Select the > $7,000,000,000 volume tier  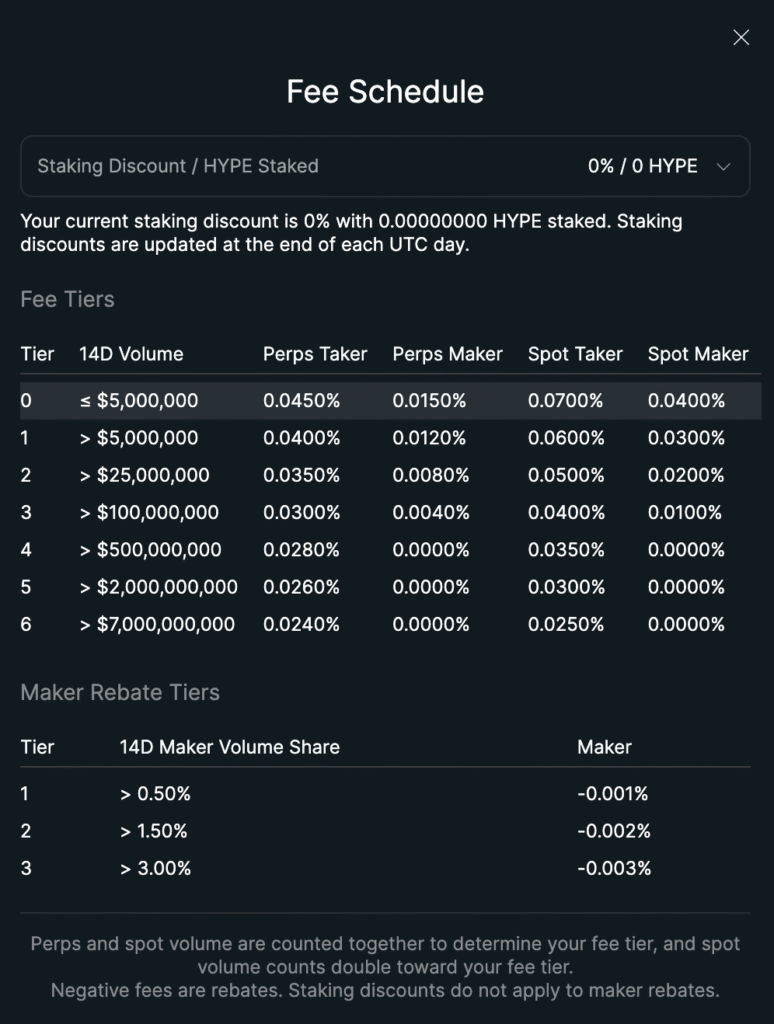[157, 624]
